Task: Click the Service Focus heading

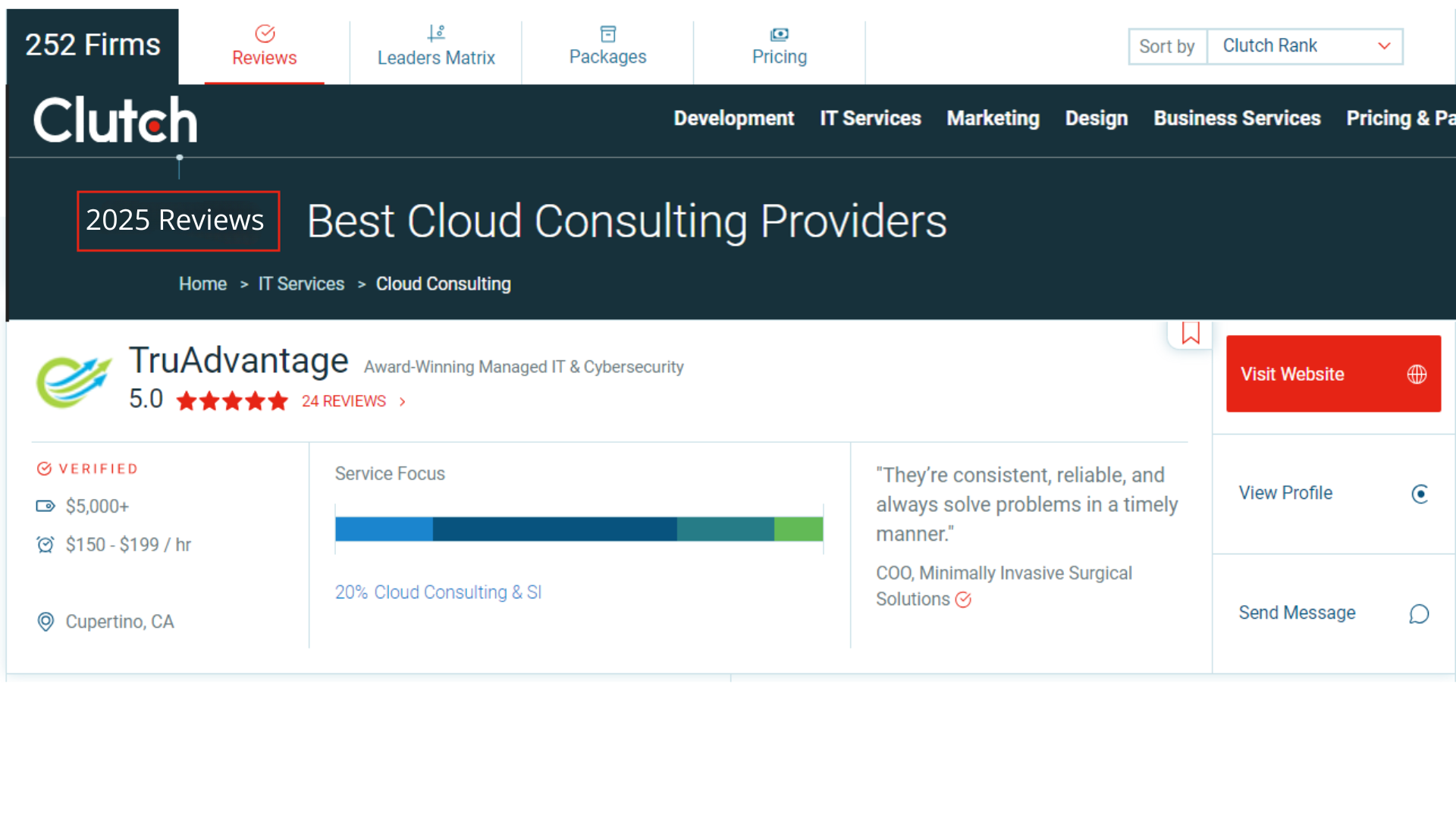Action: pyautogui.click(x=390, y=474)
